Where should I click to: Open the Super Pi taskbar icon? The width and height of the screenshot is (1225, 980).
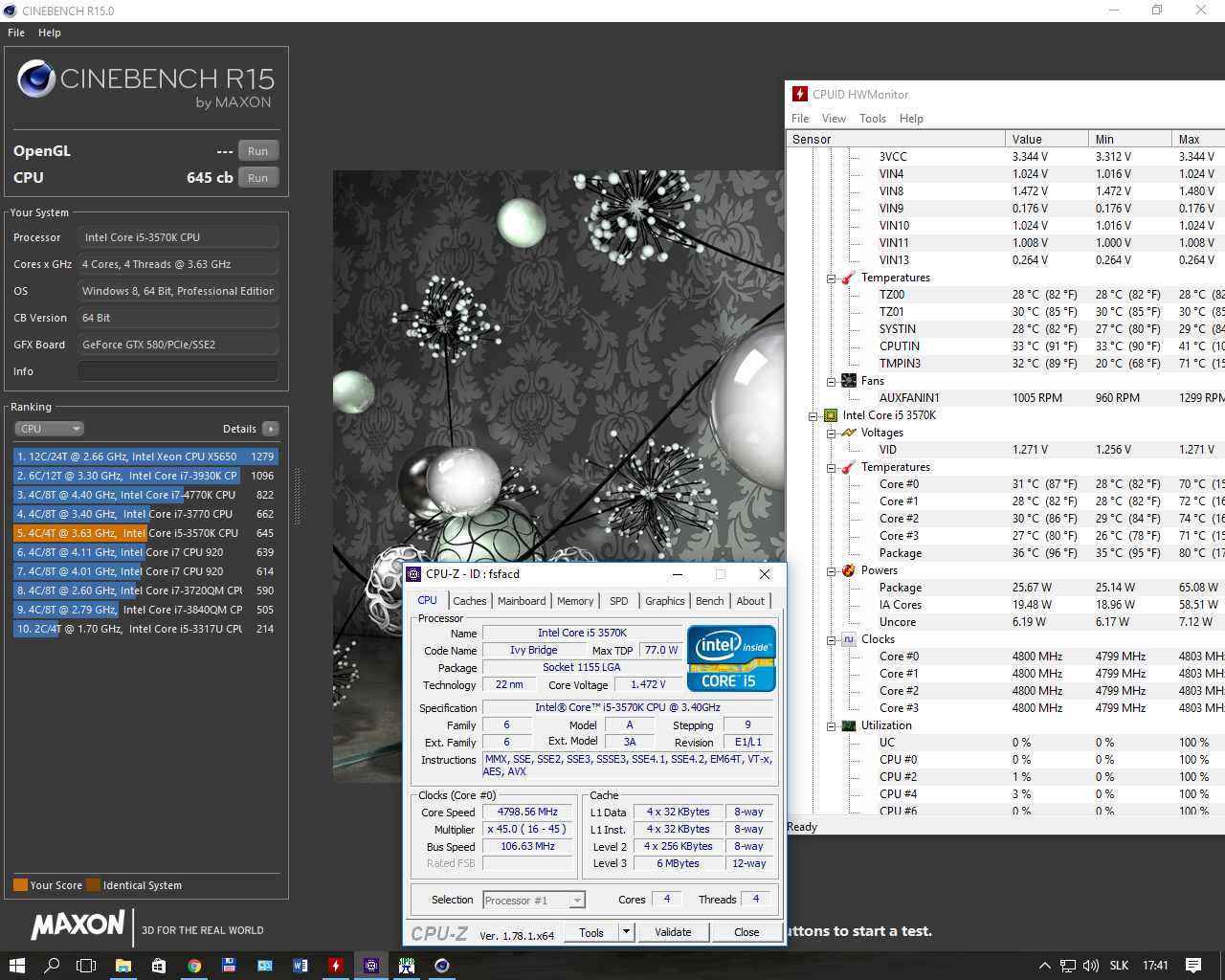click(407, 966)
